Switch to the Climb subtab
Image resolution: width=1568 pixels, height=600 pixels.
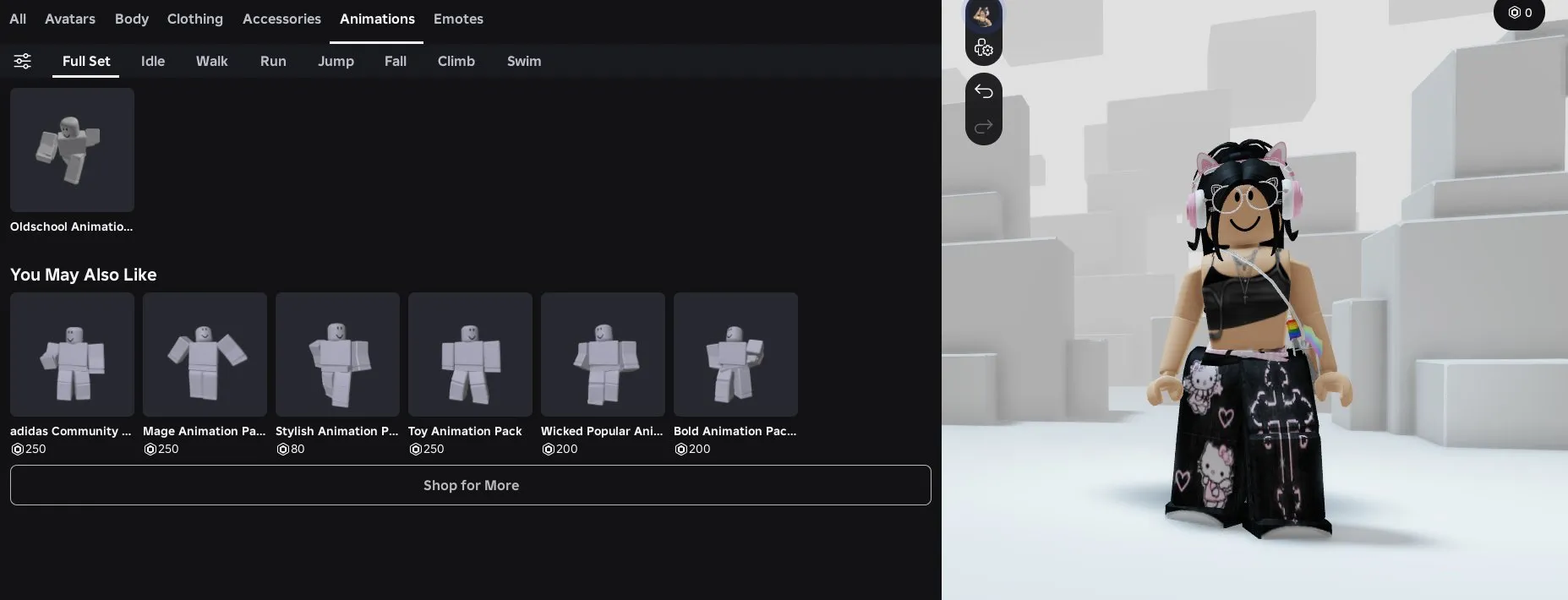[456, 61]
